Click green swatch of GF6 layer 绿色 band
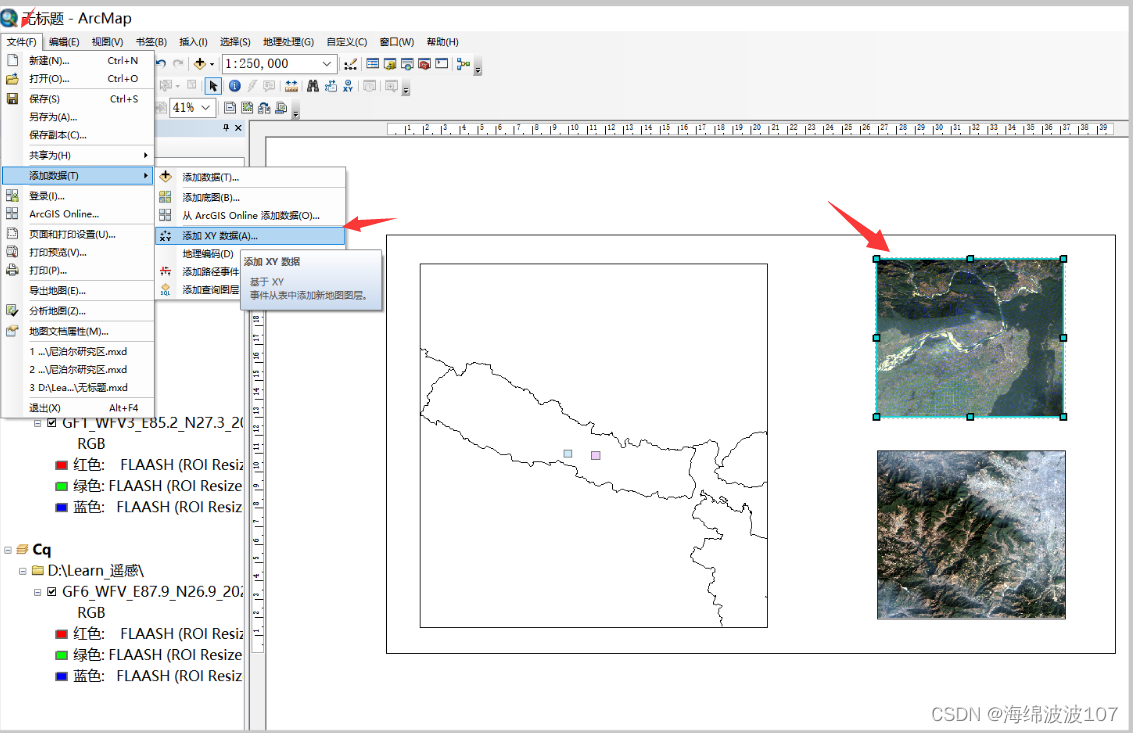 coord(61,656)
